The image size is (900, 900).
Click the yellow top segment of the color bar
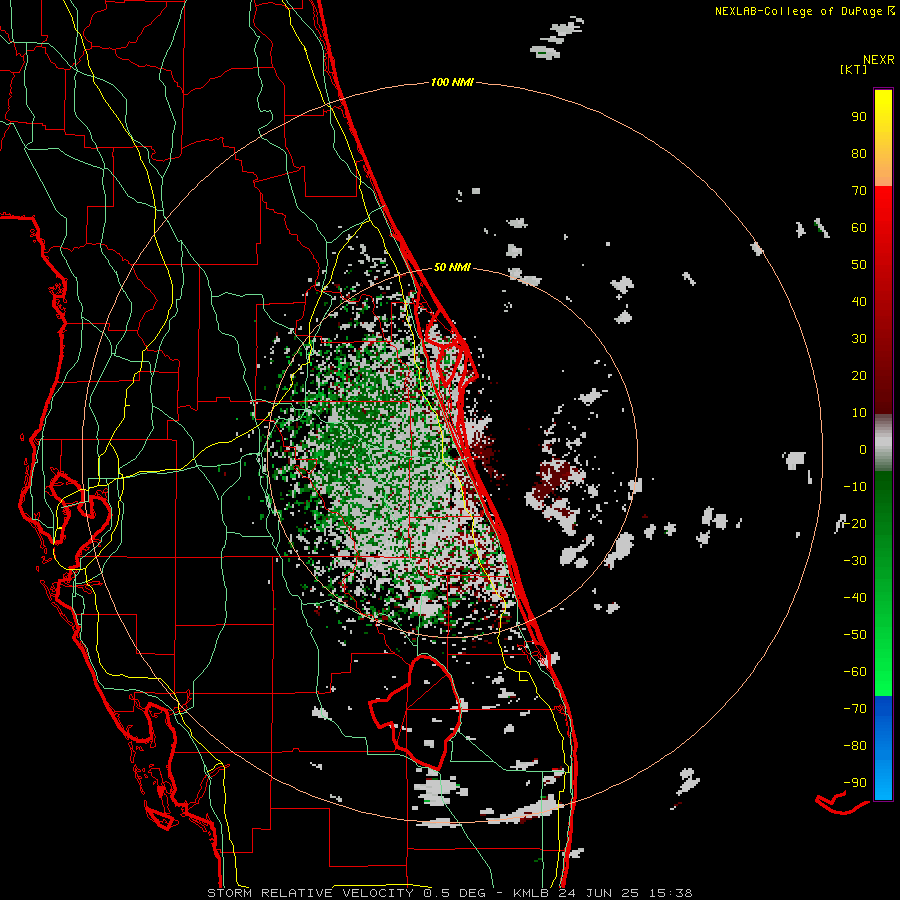click(x=883, y=138)
